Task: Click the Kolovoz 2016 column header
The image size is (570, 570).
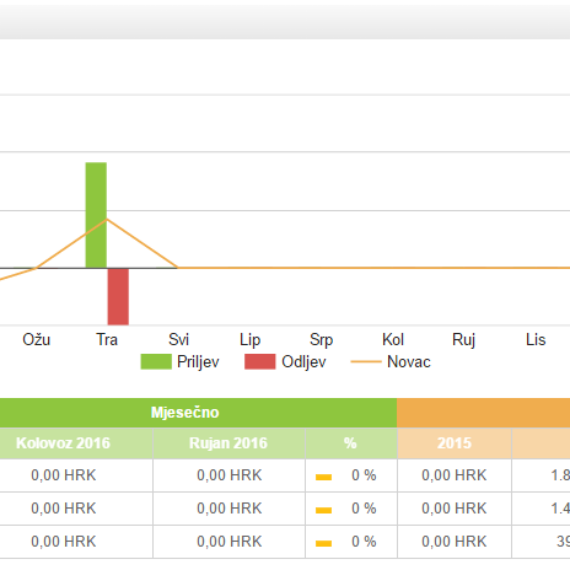Action: (x=63, y=443)
